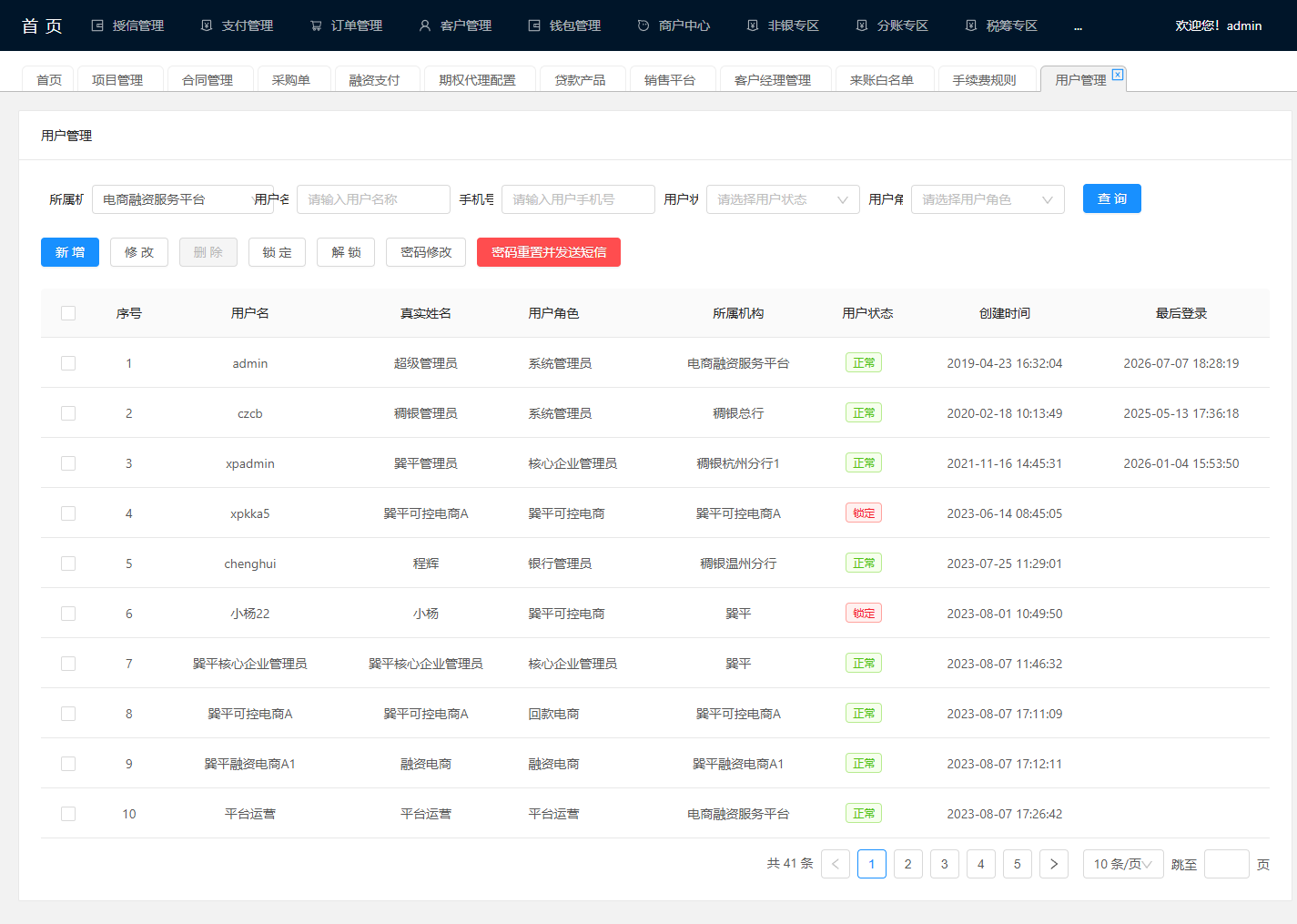Check the checkbox for the xpadmin row
The width and height of the screenshot is (1297, 924).
coord(68,463)
